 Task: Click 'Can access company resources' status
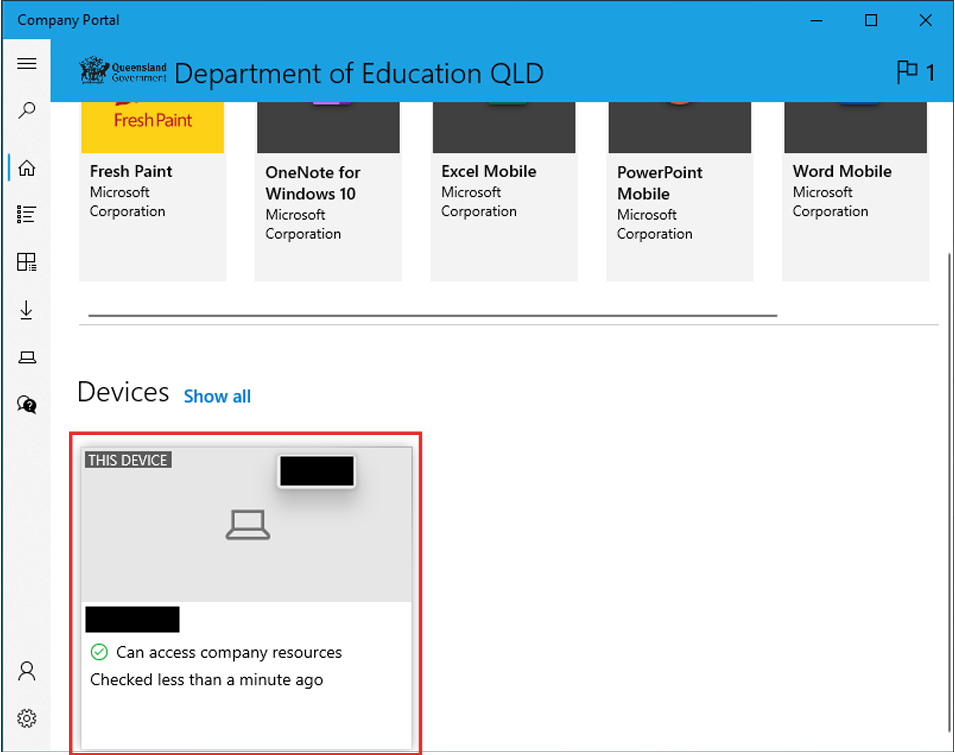click(229, 652)
